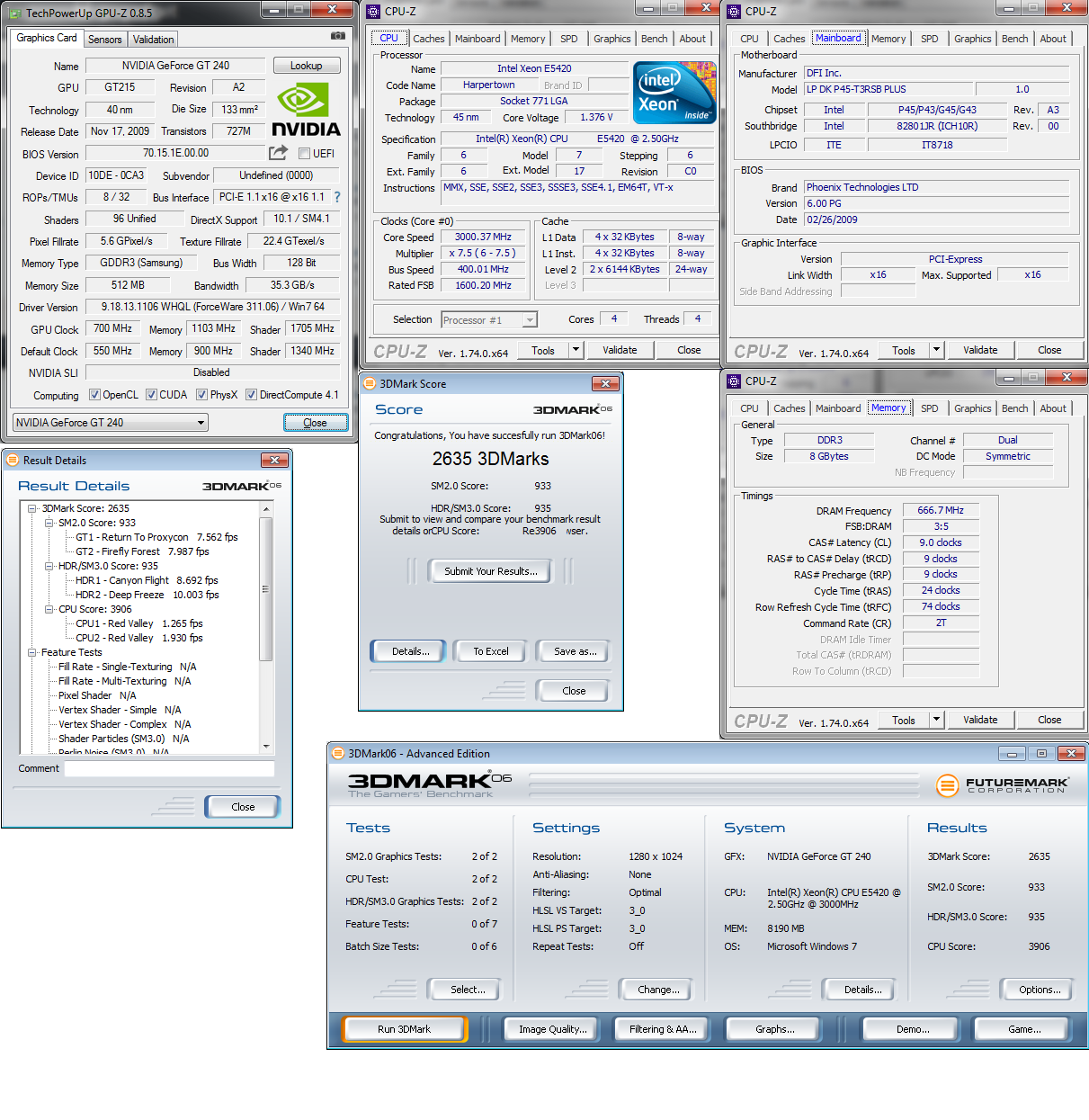The image size is (1089, 1120).
Task: Toggle the CUDA computing checkbox
Action: (151, 395)
